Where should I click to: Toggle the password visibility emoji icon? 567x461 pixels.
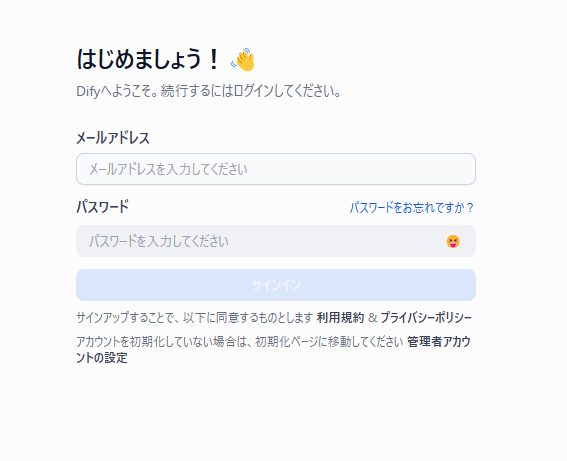[453, 241]
